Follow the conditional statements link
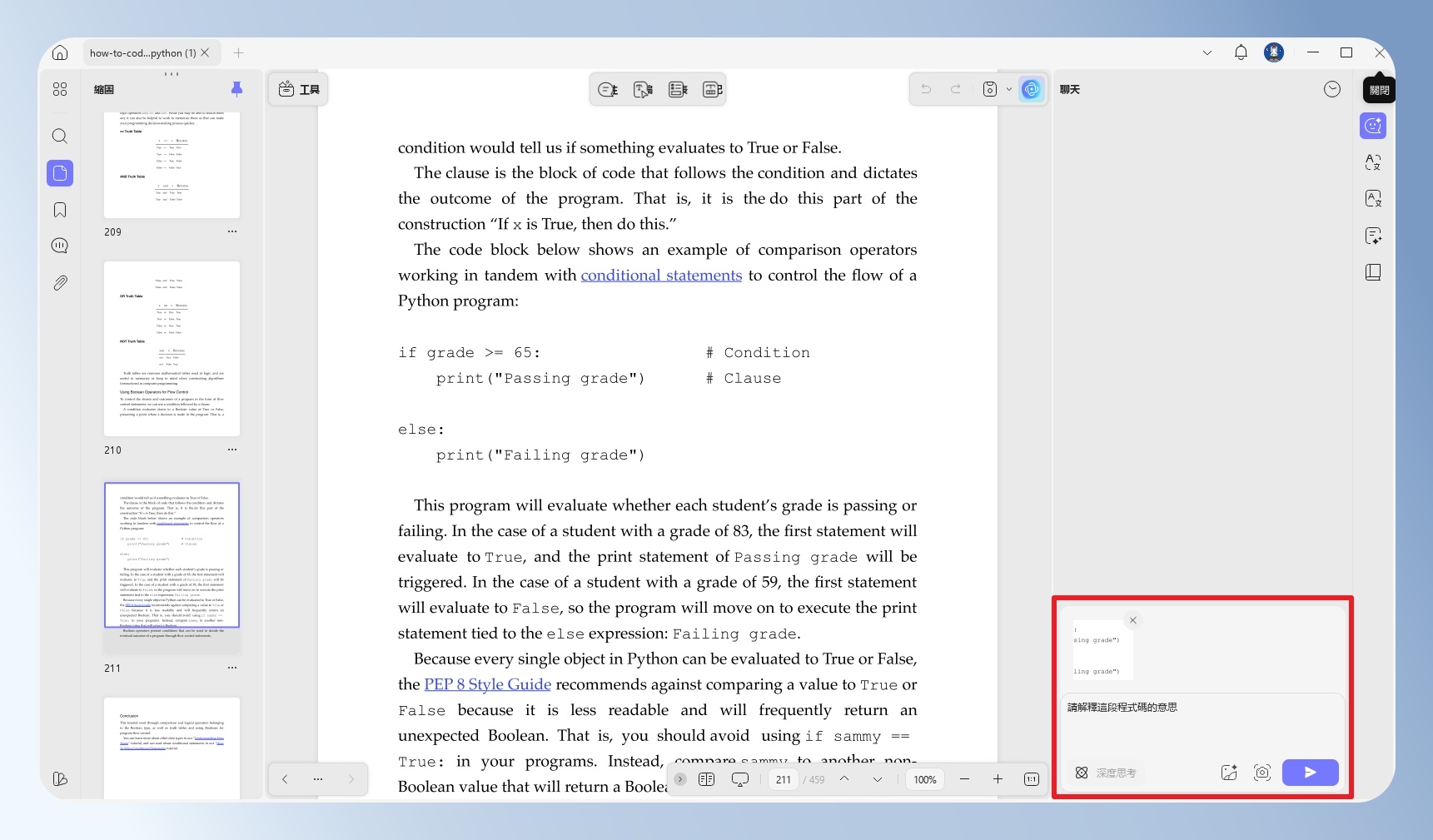 [661, 275]
